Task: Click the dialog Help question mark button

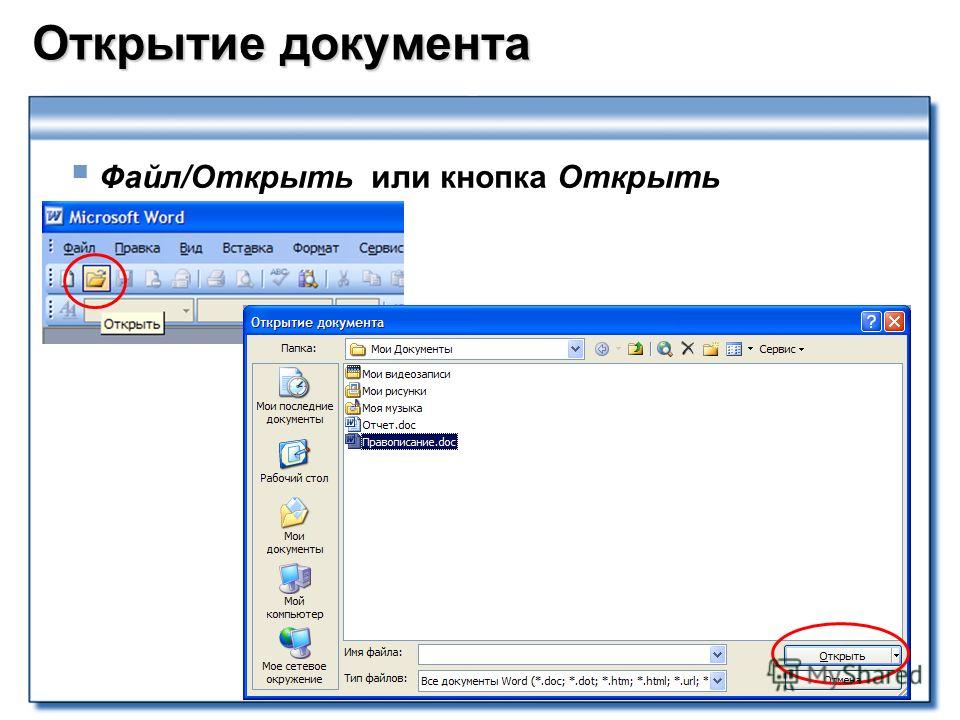Action: [871, 321]
